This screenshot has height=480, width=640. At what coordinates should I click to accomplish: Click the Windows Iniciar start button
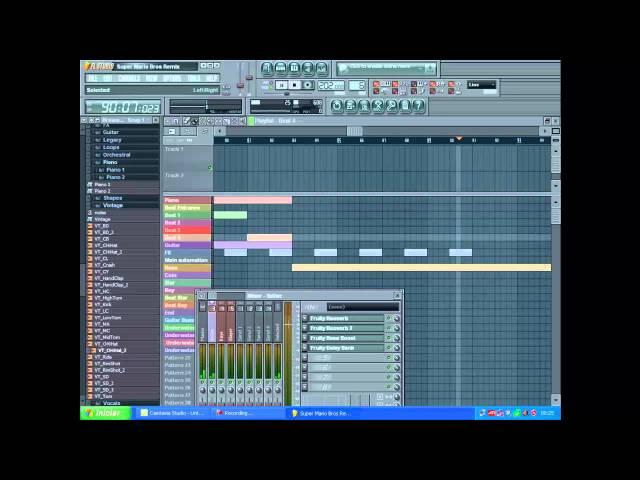tap(106, 413)
